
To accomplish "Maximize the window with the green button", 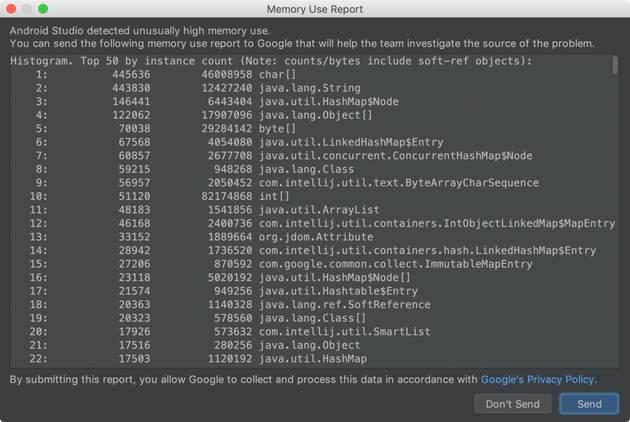I will pyautogui.click(x=43, y=9).
